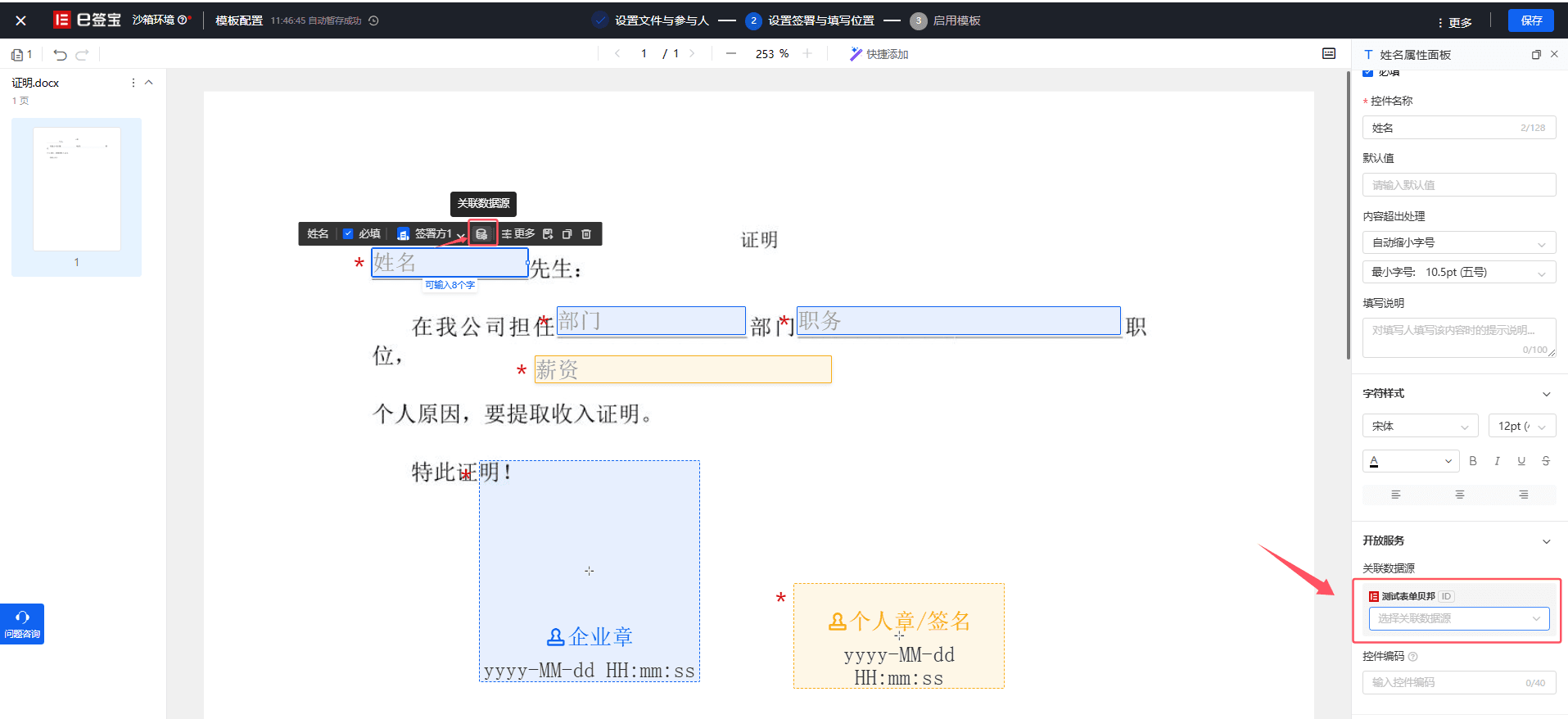This screenshot has height=719, width=1568.
Task: Select the 薪资 field on document
Action: (x=683, y=369)
